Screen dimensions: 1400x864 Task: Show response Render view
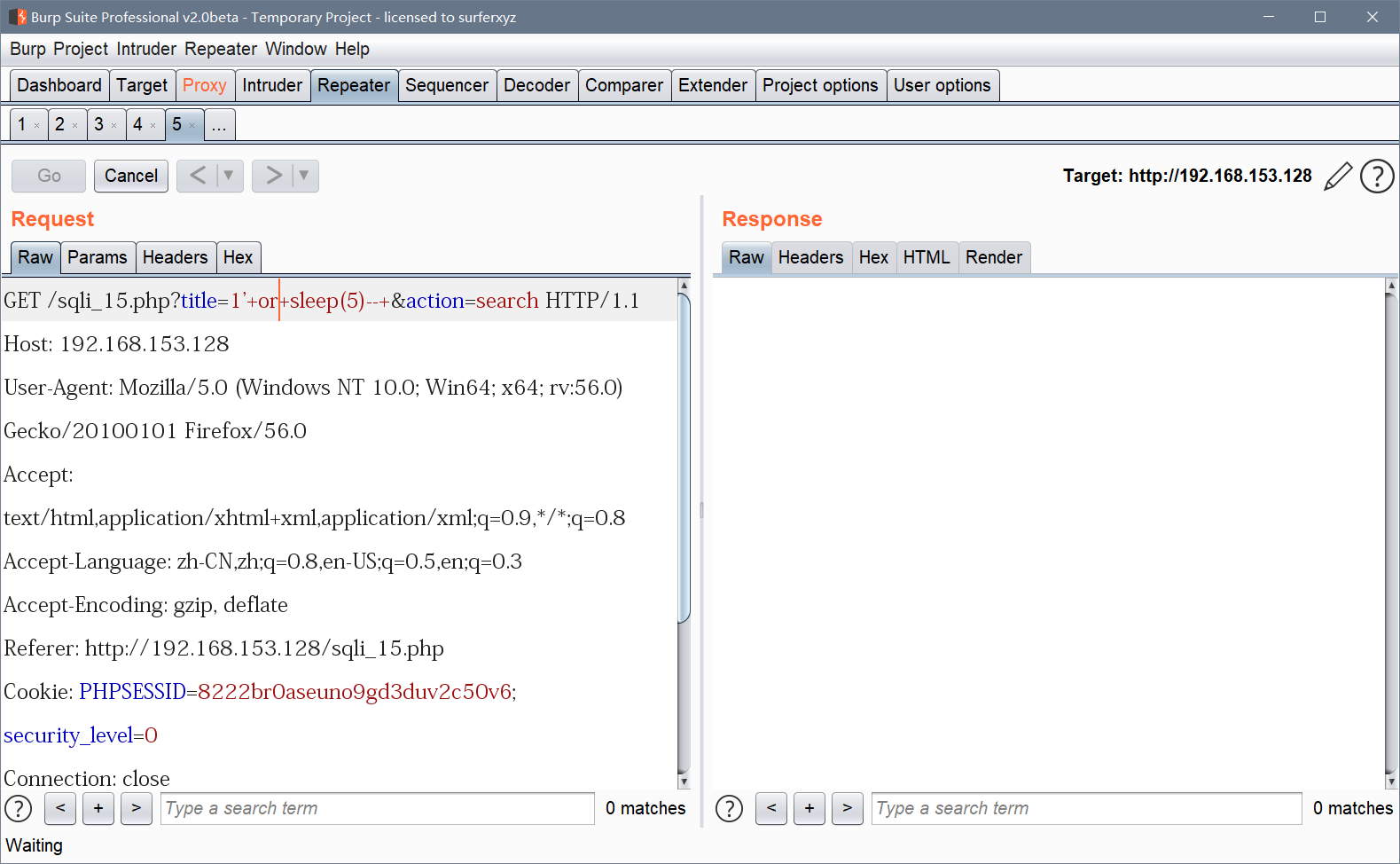(994, 257)
